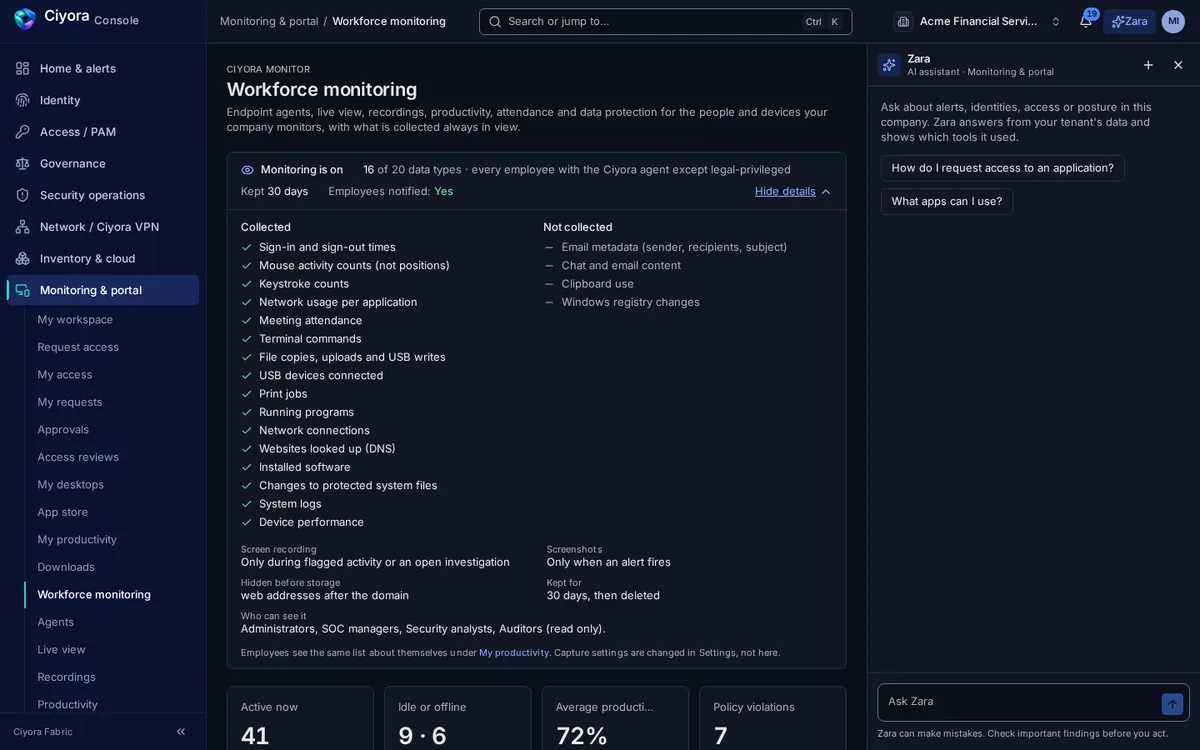Open Access / PAM key icon

pyautogui.click(x=22, y=132)
